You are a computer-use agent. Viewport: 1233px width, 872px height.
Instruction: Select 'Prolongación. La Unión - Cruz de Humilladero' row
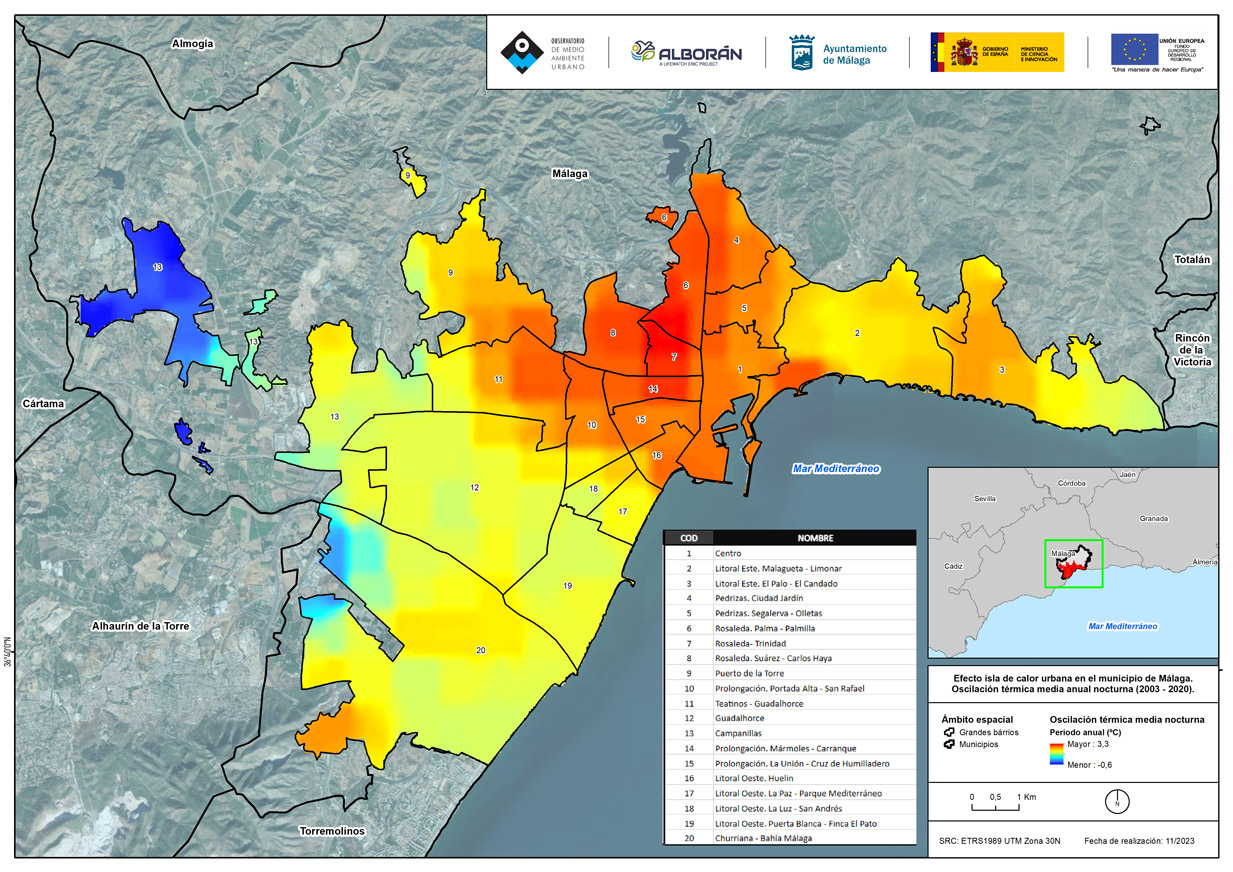tap(790, 763)
